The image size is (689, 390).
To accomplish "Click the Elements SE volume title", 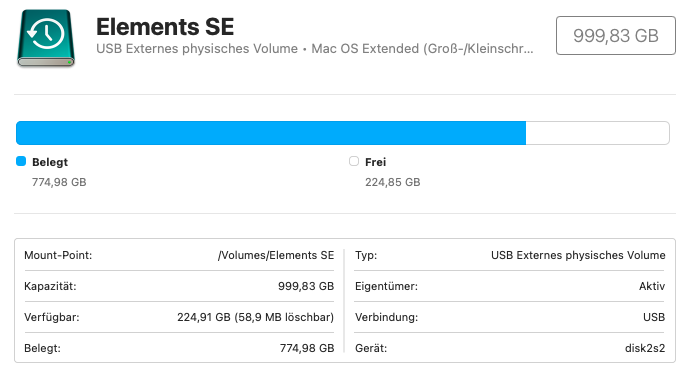I will click(165, 27).
